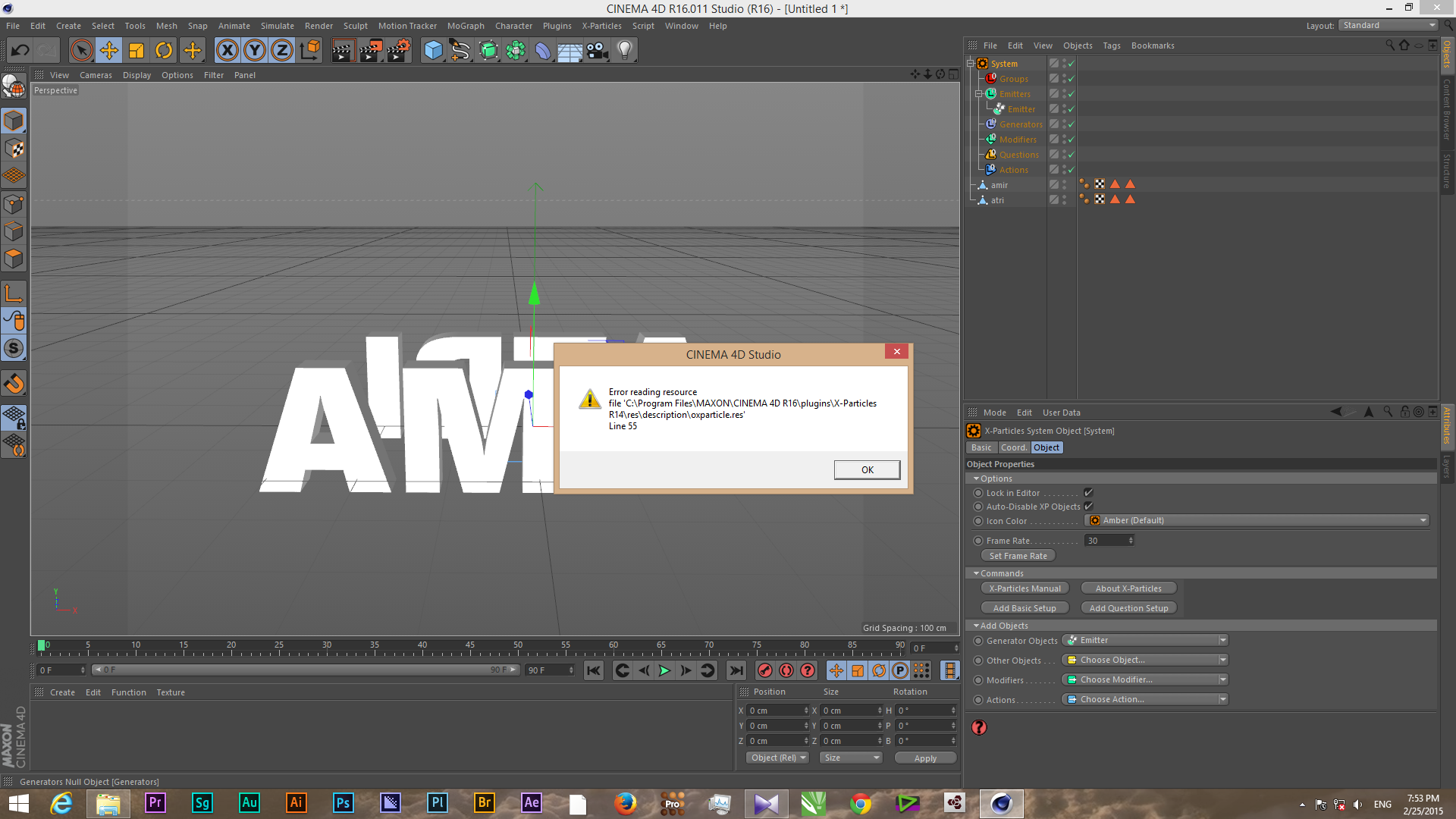Enable Points mode in left toolbar
Image resolution: width=1456 pixels, height=819 pixels.
click(x=14, y=204)
